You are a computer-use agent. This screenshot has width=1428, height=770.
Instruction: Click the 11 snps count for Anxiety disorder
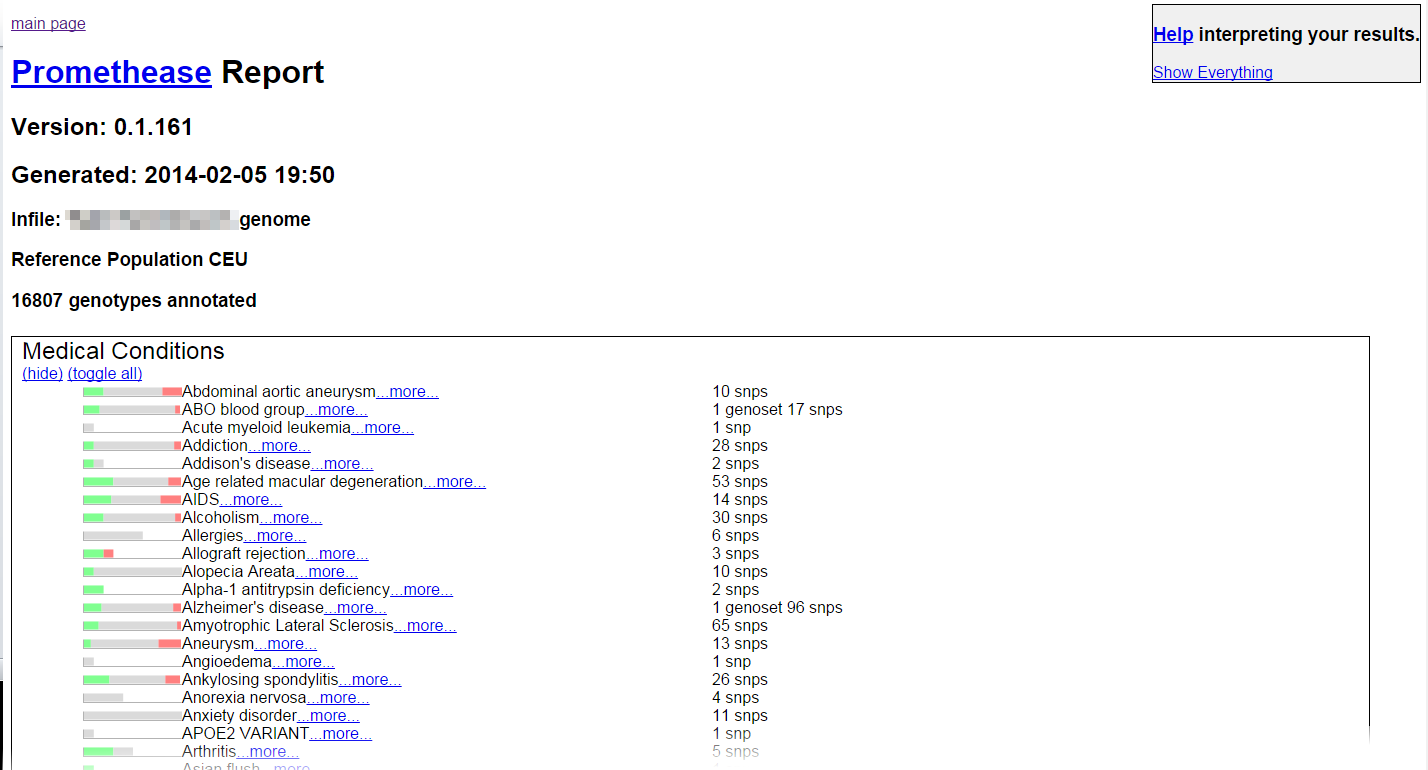pyautogui.click(x=740, y=716)
